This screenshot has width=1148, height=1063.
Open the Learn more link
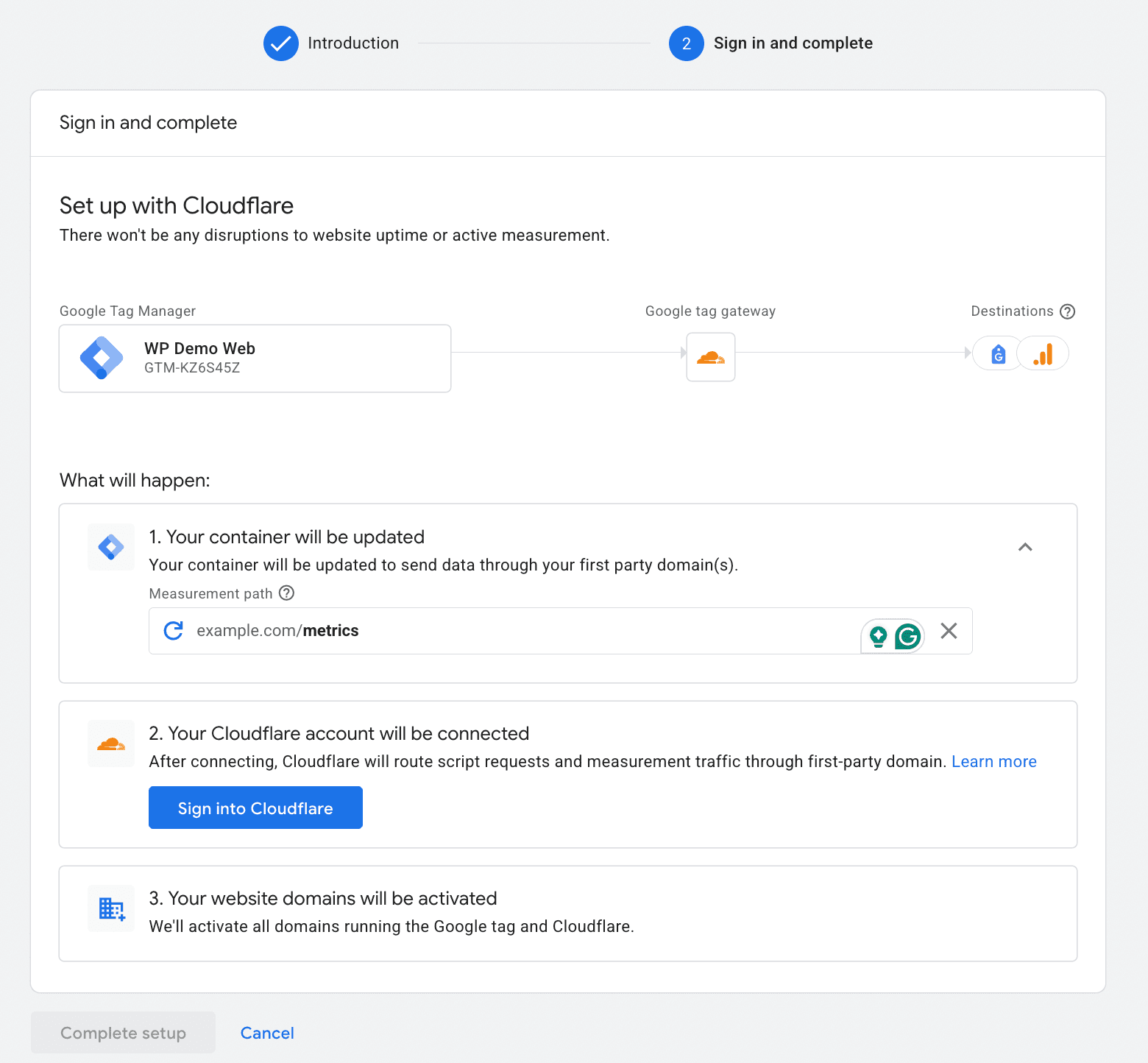click(994, 762)
